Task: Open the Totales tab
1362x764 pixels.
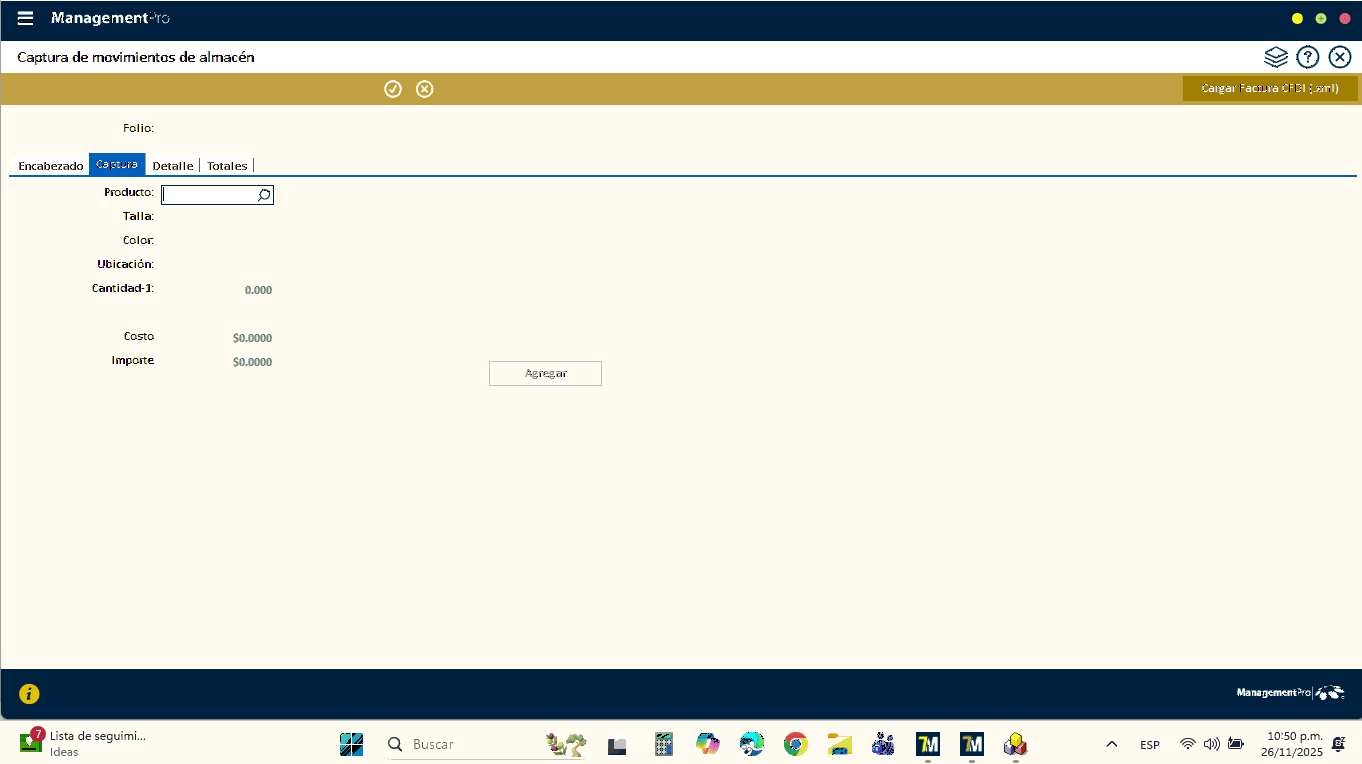Action: click(x=227, y=166)
